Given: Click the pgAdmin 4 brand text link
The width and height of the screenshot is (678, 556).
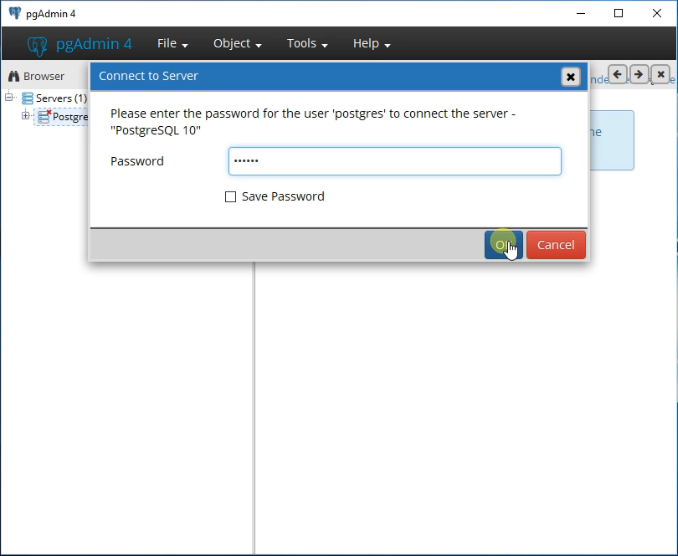Looking at the screenshot, I should click(x=94, y=44).
